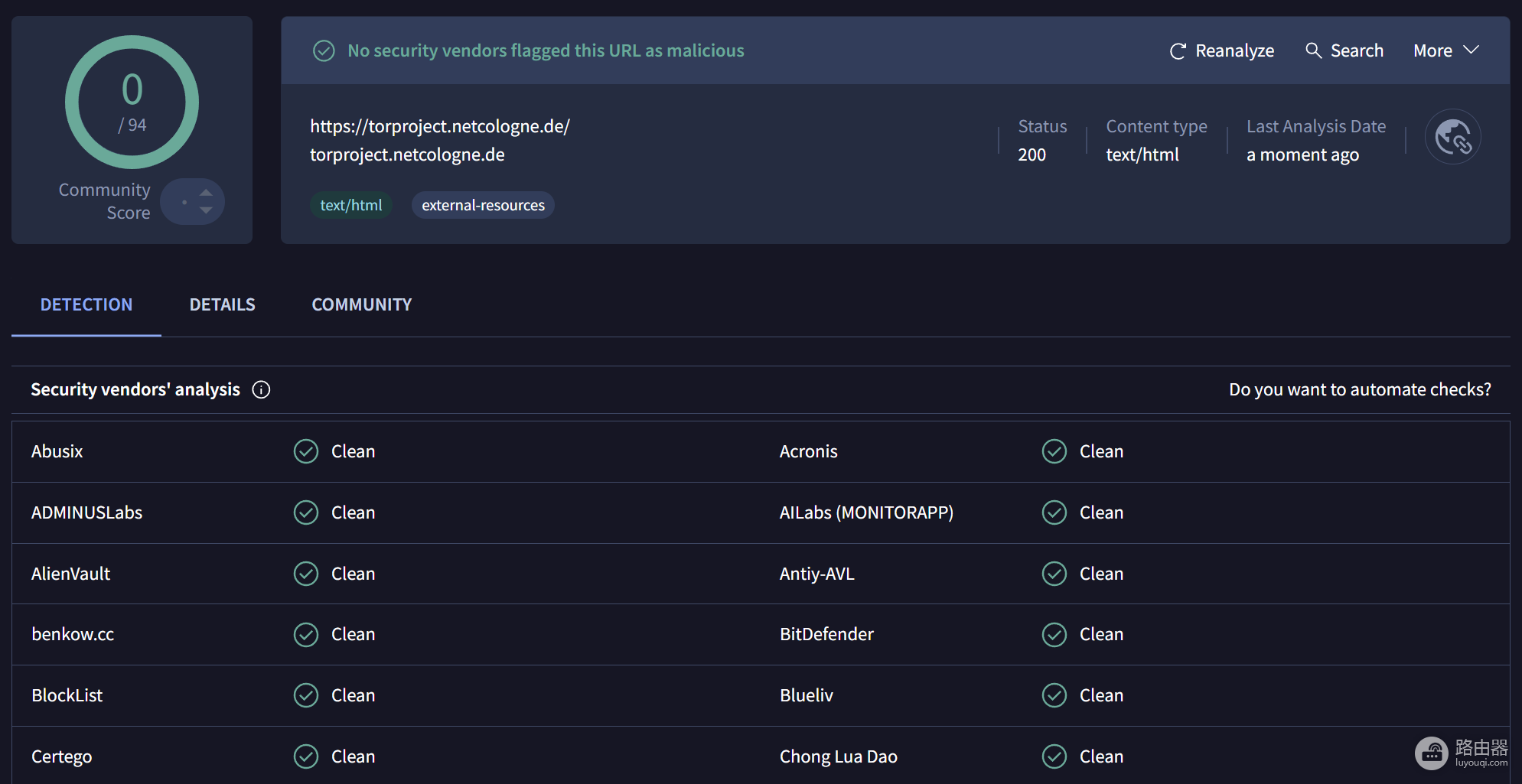Click the Community Score label
This screenshot has height=784, width=1522.
[x=105, y=201]
